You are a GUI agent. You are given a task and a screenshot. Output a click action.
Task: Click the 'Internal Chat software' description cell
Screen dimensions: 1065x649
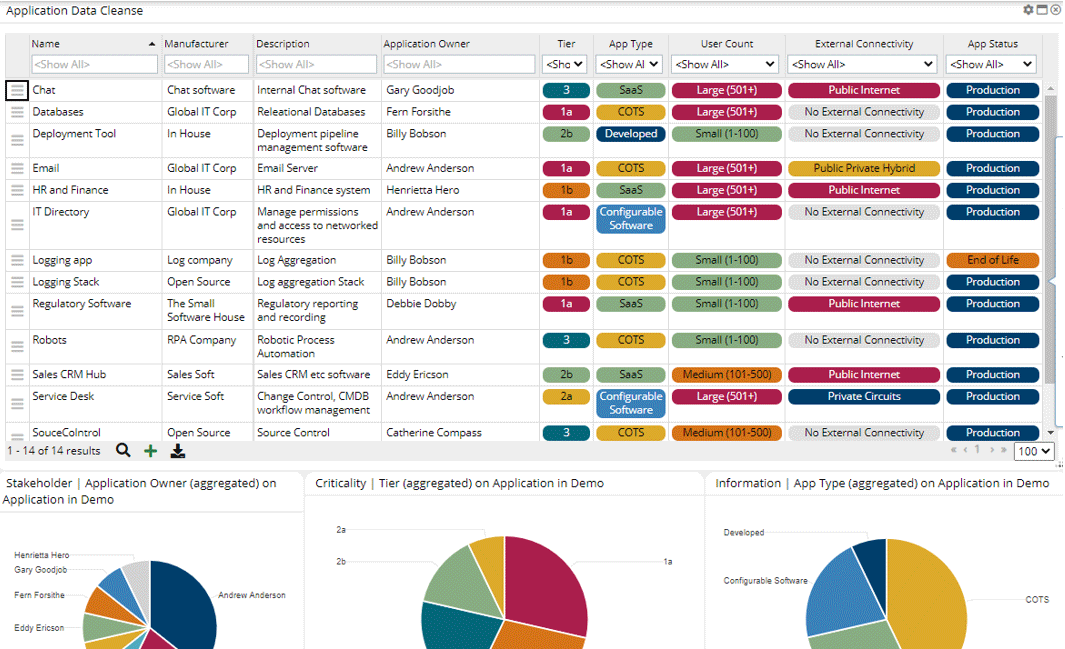click(311, 90)
